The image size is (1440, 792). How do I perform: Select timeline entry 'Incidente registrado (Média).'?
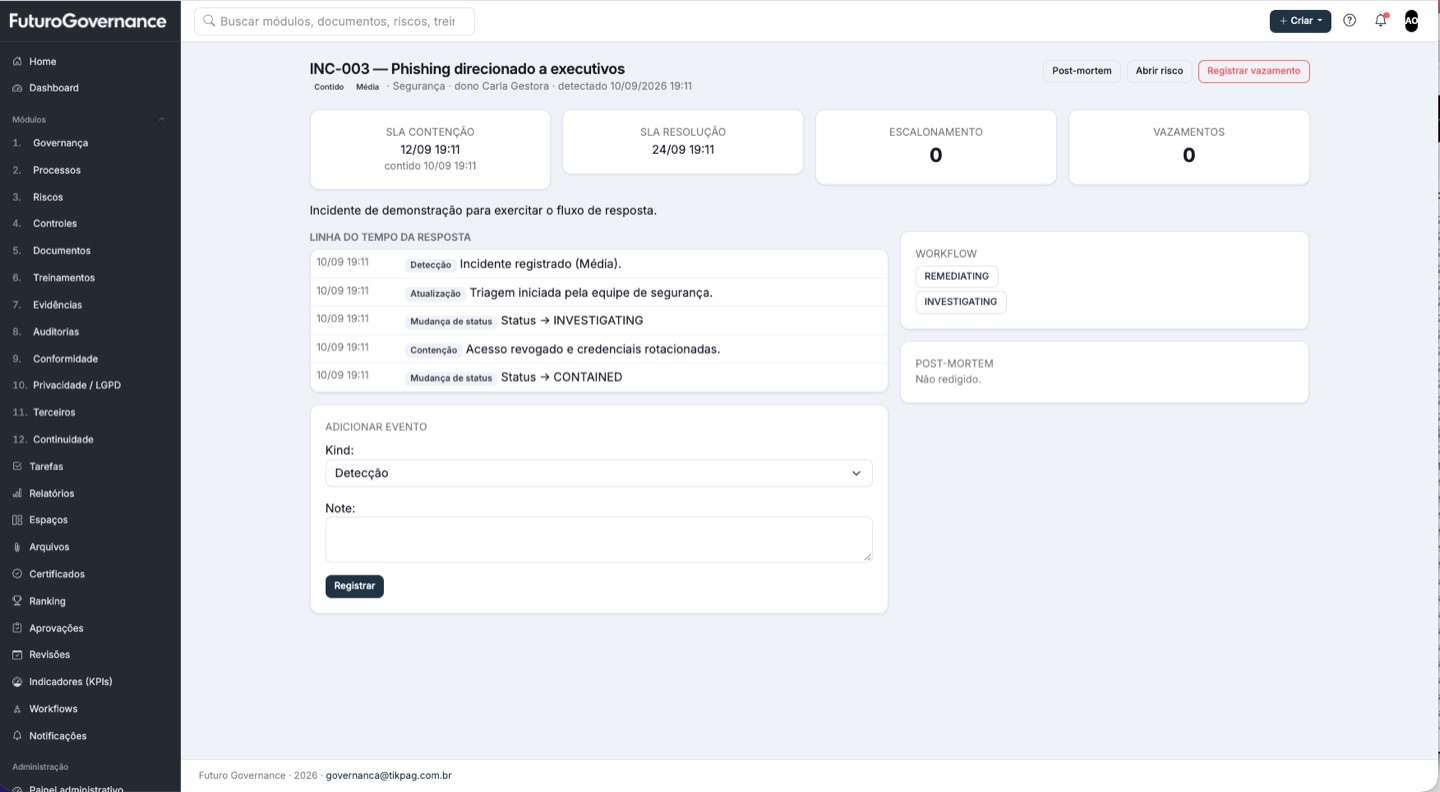(x=599, y=264)
